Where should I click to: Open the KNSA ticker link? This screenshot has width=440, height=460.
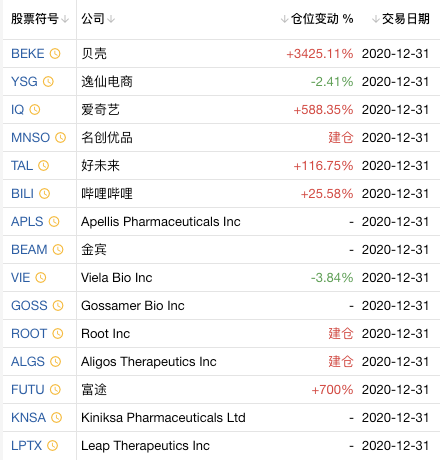point(28,418)
